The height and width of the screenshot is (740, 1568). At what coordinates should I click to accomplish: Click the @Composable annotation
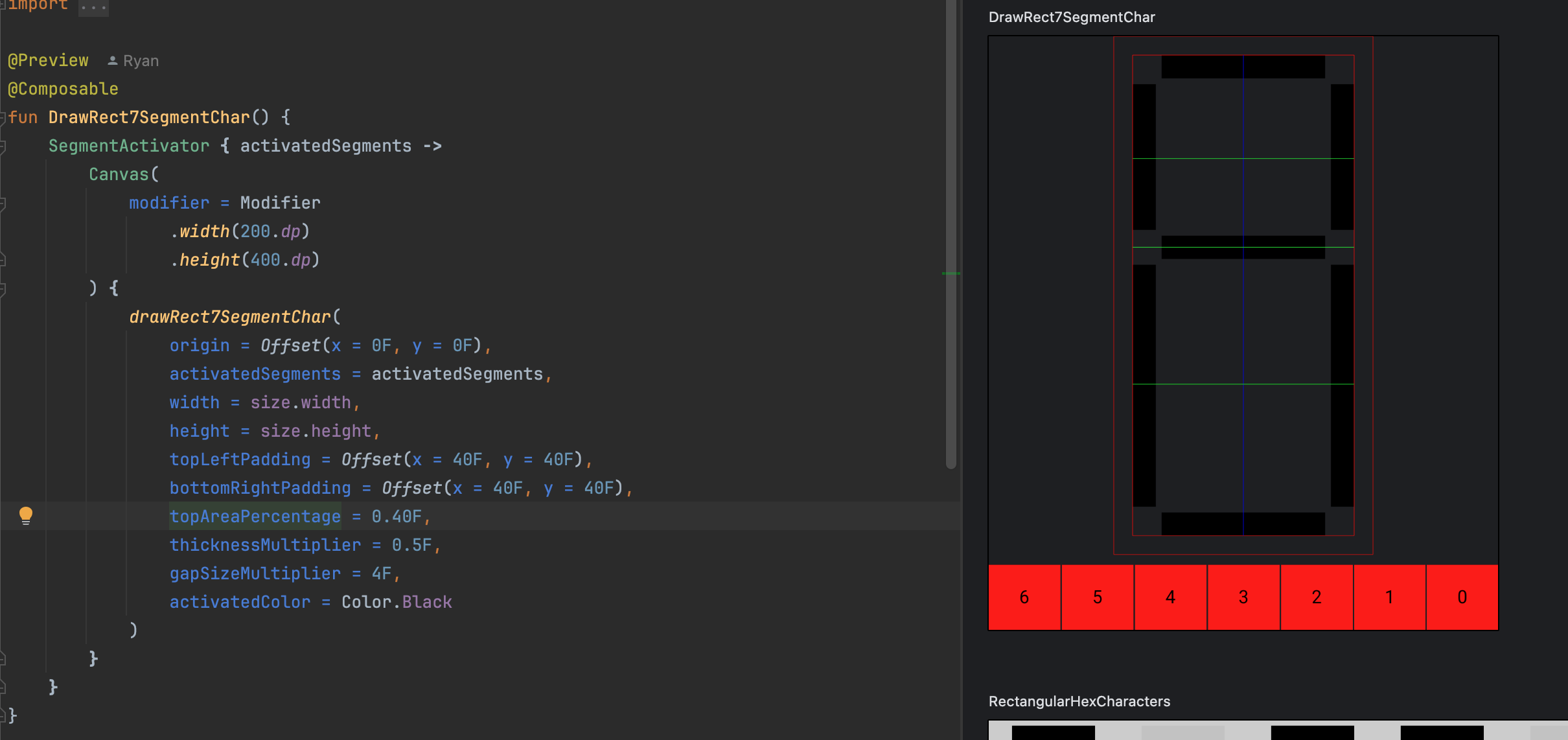click(63, 89)
